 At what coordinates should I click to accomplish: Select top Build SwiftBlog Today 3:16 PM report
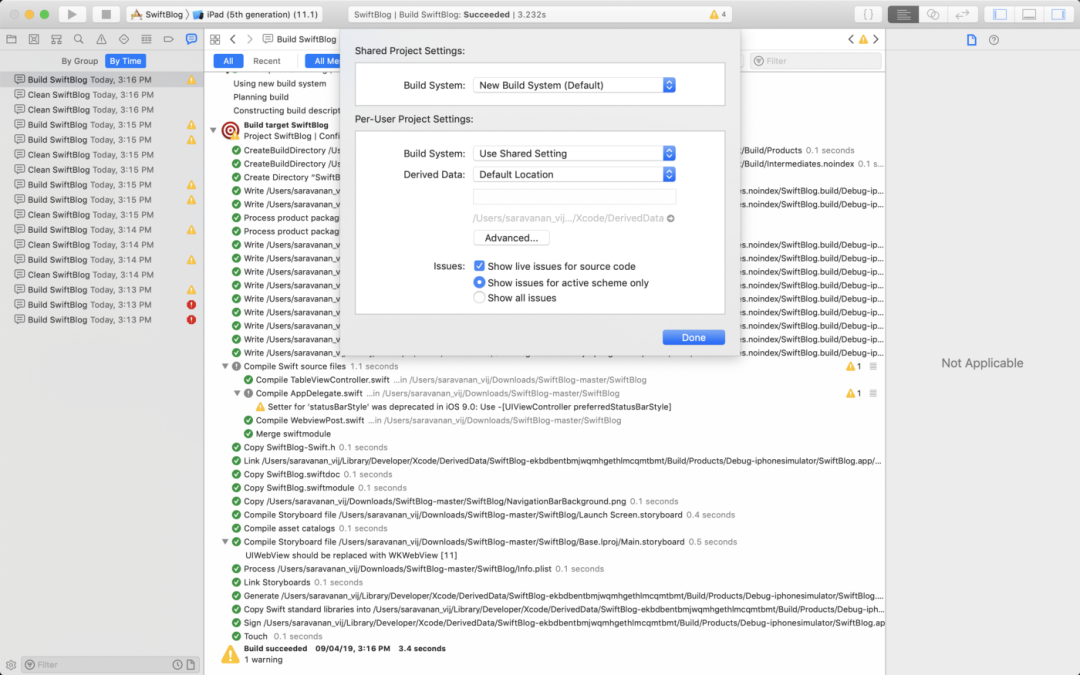102,80
